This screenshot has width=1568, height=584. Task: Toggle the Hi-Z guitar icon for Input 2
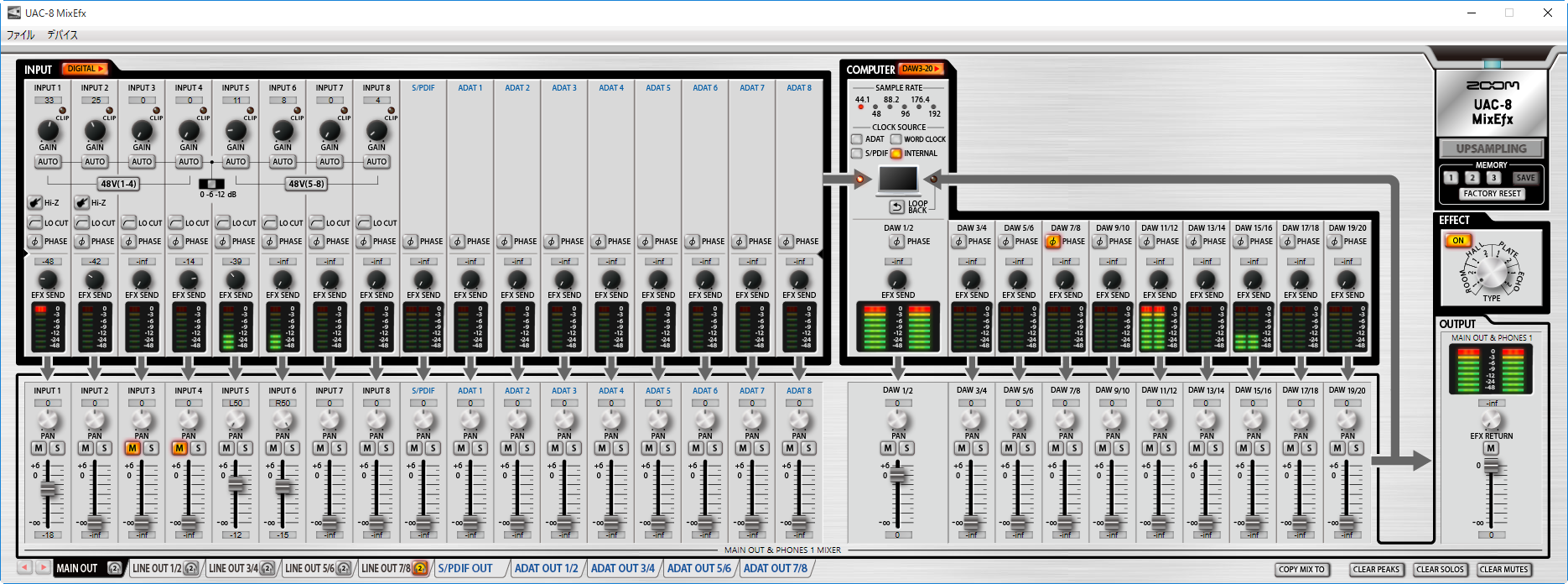[x=81, y=202]
